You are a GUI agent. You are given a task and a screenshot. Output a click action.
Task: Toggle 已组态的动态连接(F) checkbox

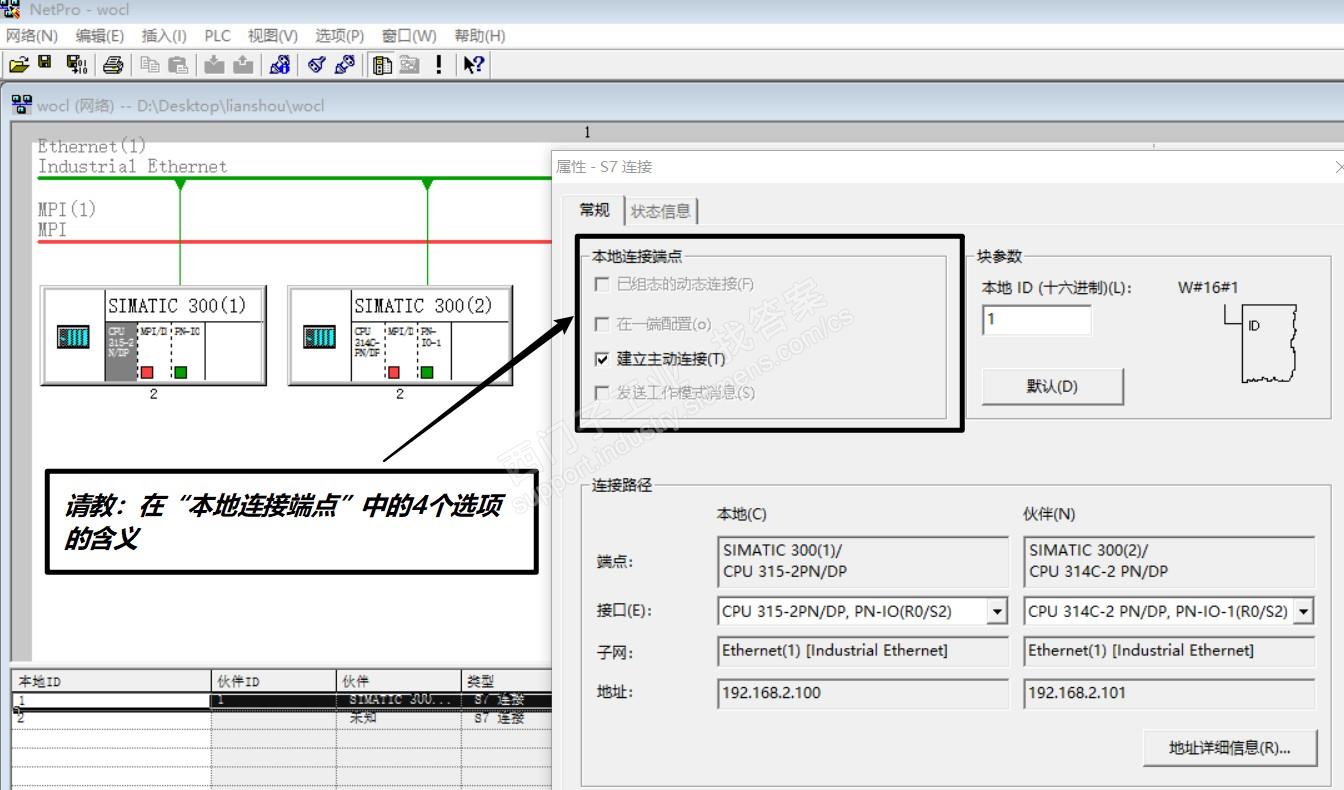tap(601, 284)
